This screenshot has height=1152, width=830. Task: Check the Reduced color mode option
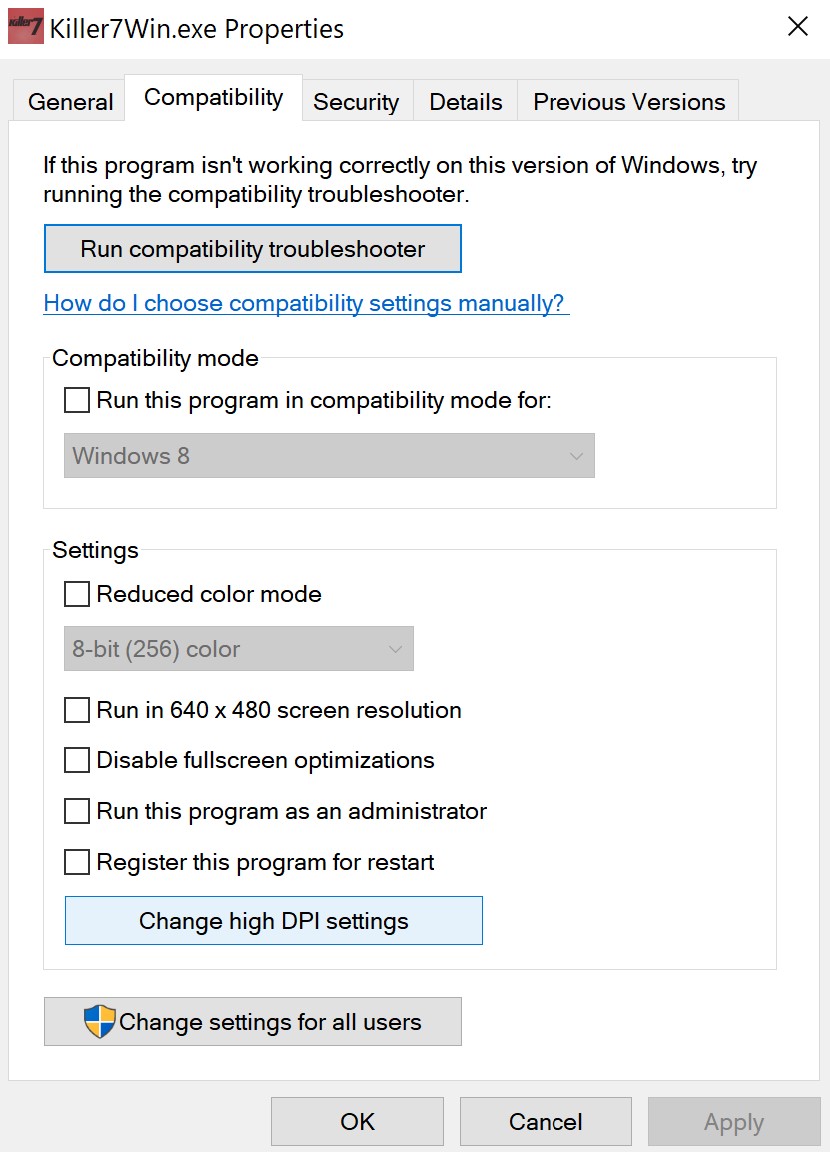coord(77,594)
